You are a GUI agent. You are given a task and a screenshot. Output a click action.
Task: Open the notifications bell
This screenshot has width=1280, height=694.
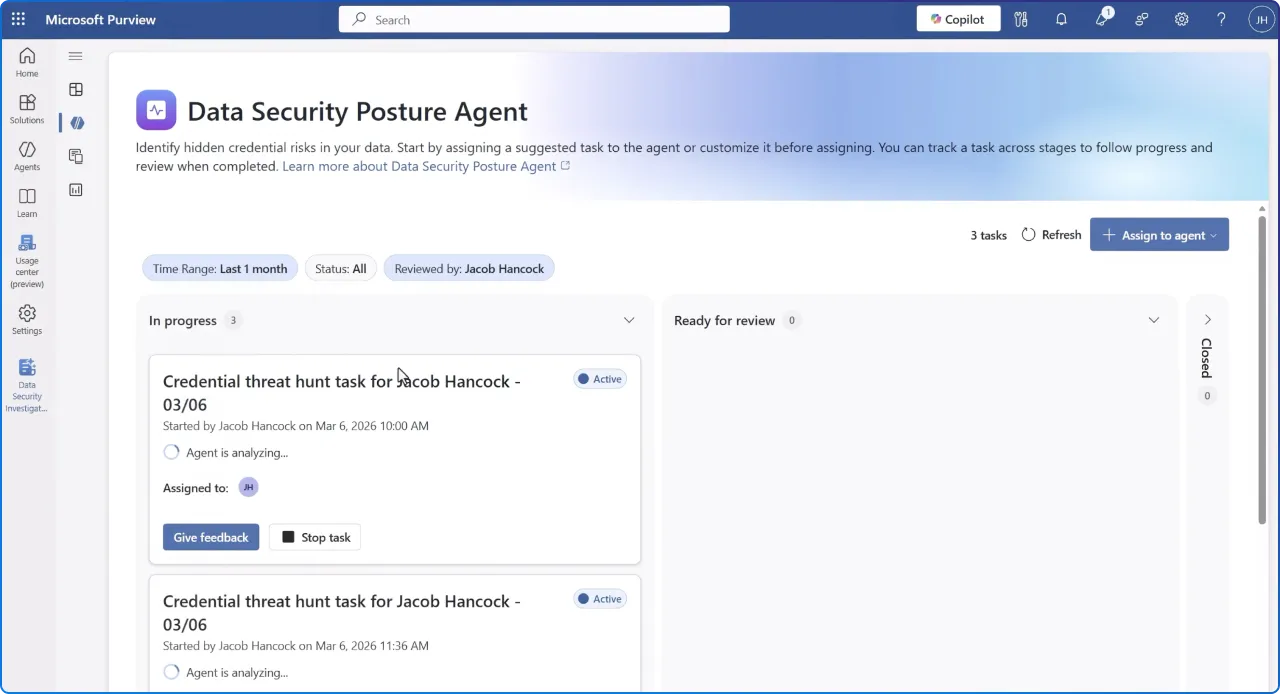pyautogui.click(x=1061, y=19)
